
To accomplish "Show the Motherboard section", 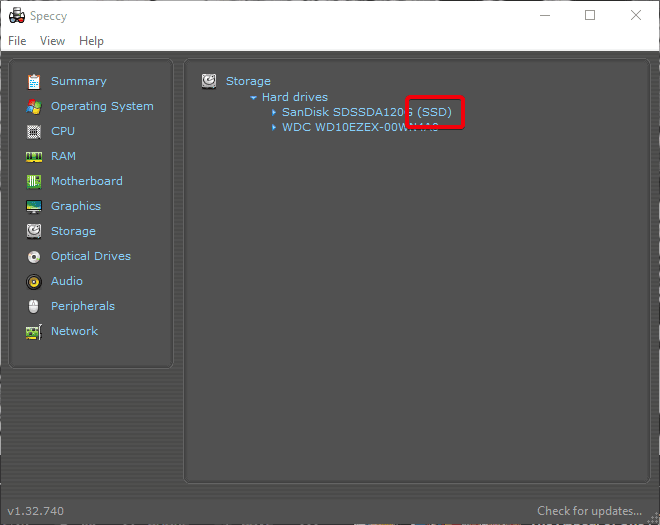I will (x=87, y=181).
